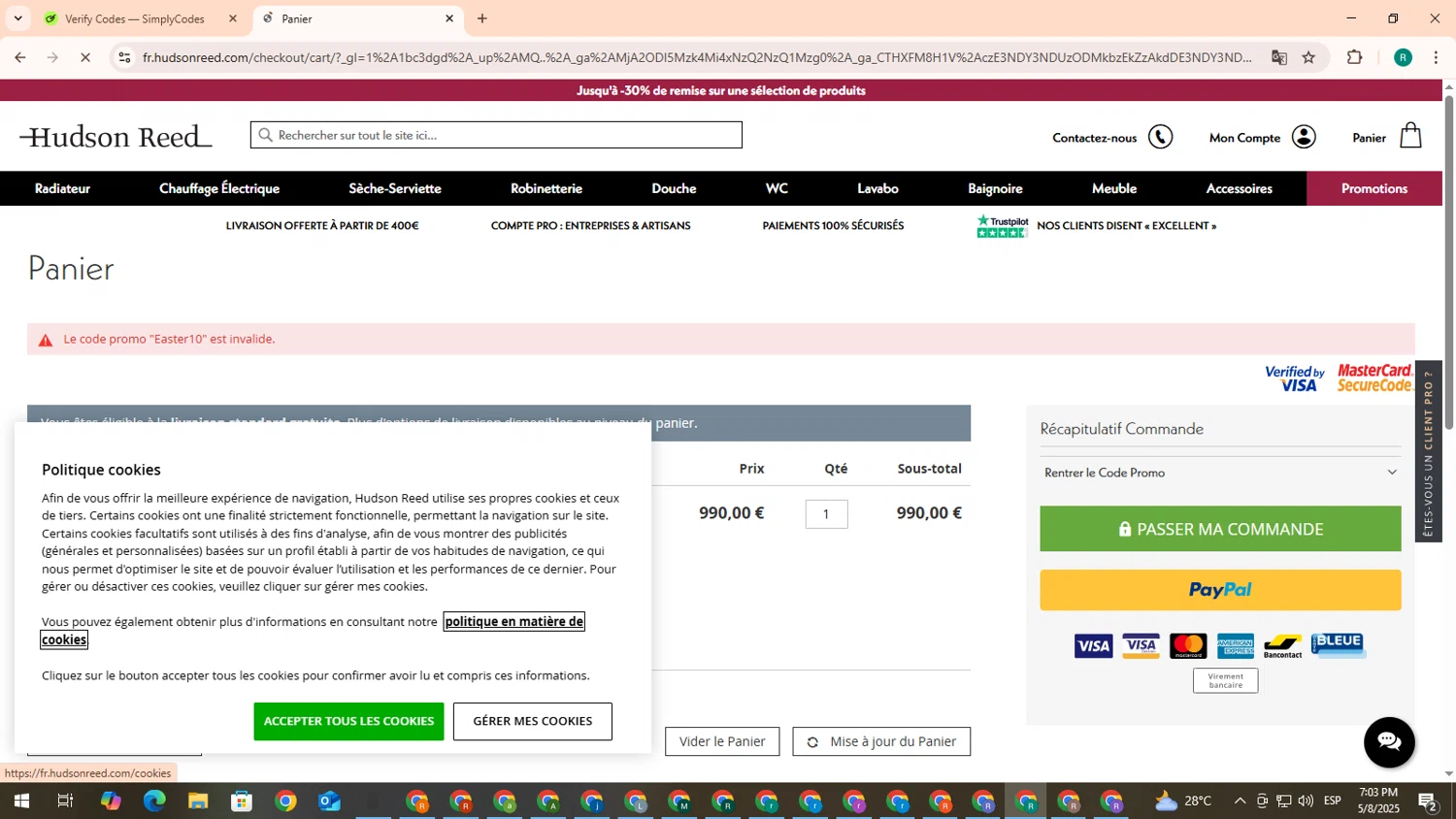Screen dimensions: 1456x819
Task: Show hidden system tray icons
Action: [1240, 801]
